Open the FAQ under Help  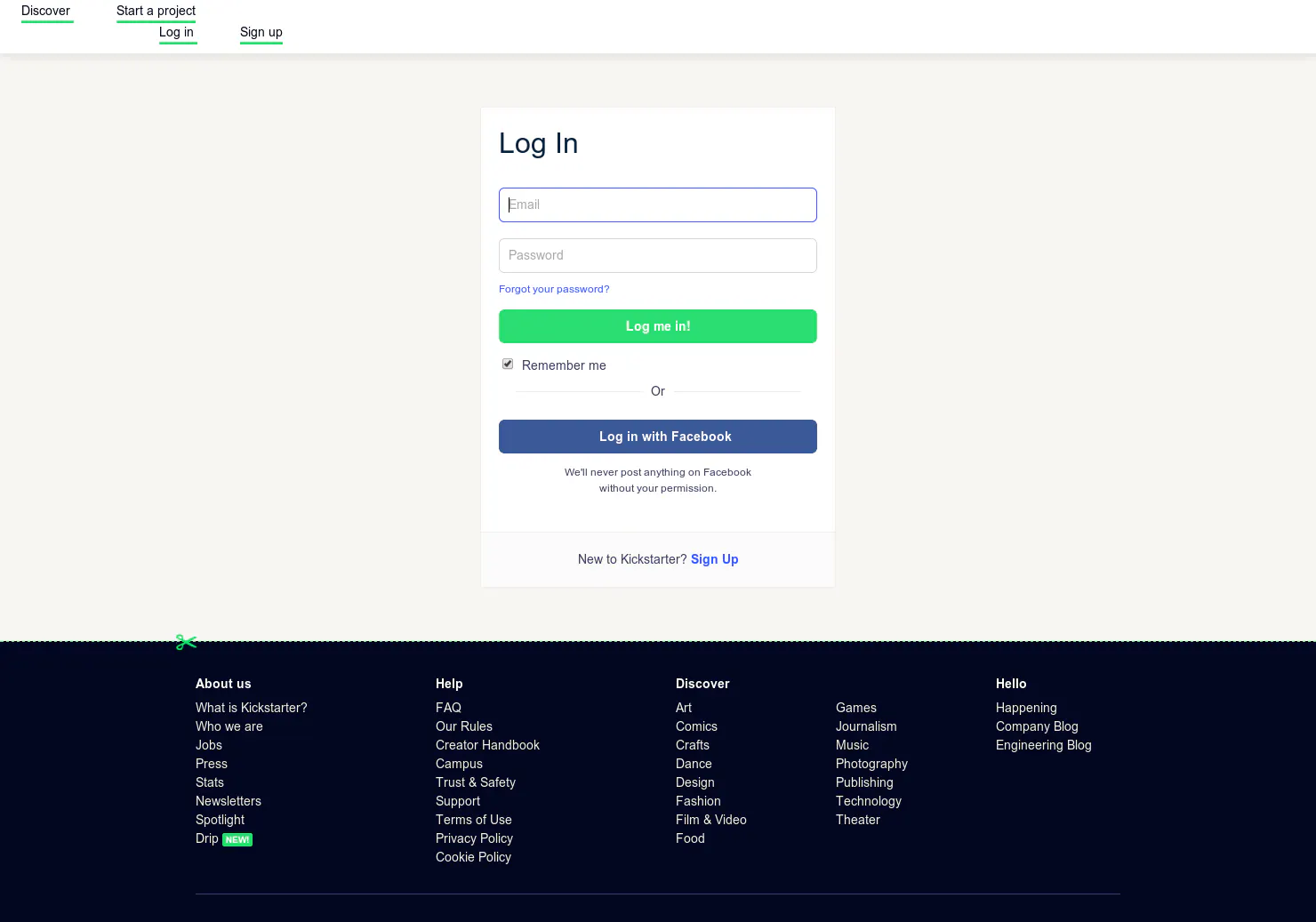[448, 708]
